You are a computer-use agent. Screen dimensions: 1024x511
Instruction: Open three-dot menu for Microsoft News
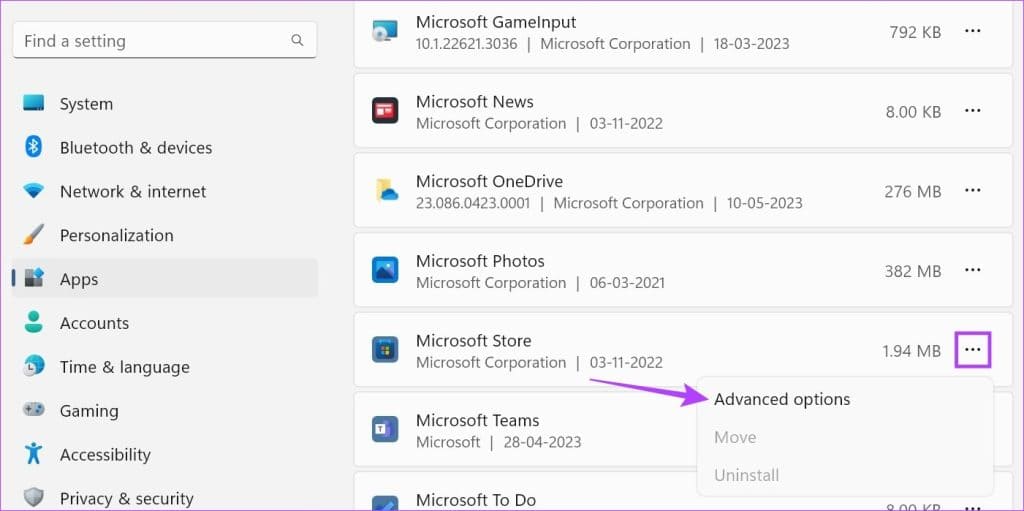[972, 111]
